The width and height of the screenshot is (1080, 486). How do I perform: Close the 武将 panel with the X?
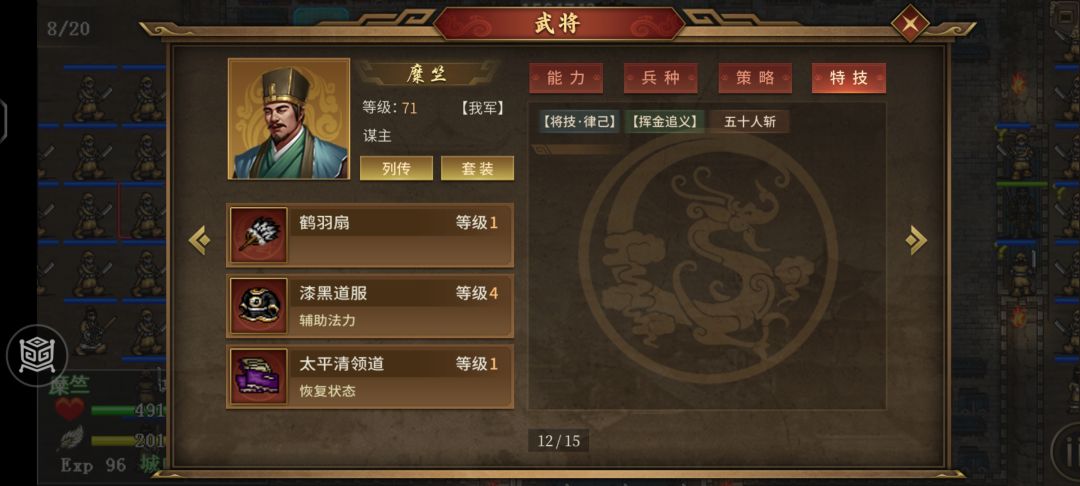pyautogui.click(x=910, y=24)
